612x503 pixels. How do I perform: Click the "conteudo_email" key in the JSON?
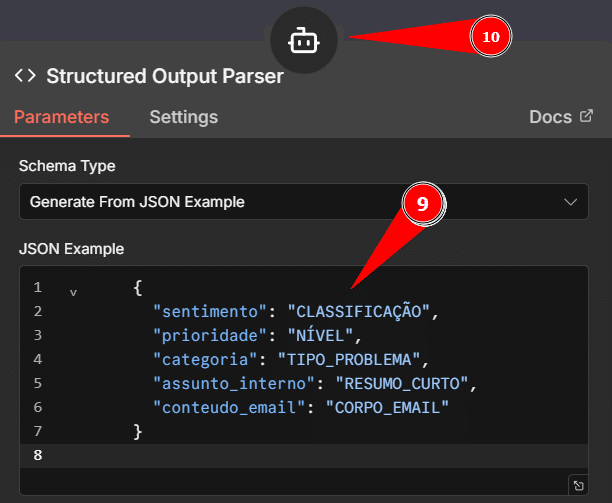tap(229, 408)
